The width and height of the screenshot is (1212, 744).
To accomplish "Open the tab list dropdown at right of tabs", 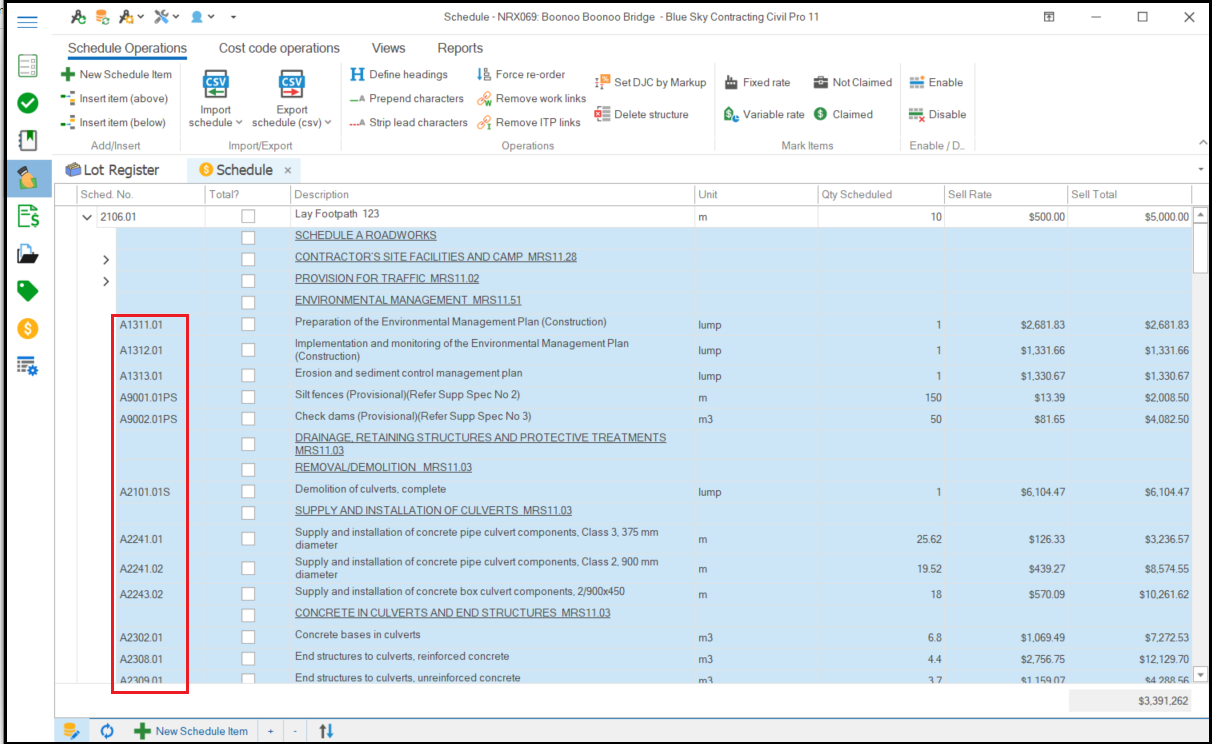I will point(1200,169).
